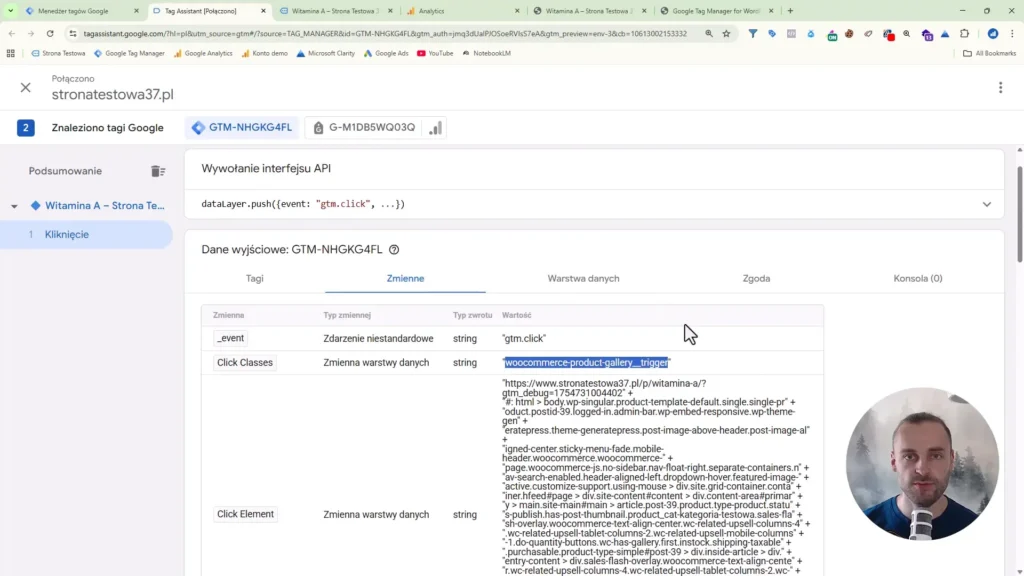Switch to the Zmienne tab
This screenshot has width=1024, height=576.
point(405,278)
